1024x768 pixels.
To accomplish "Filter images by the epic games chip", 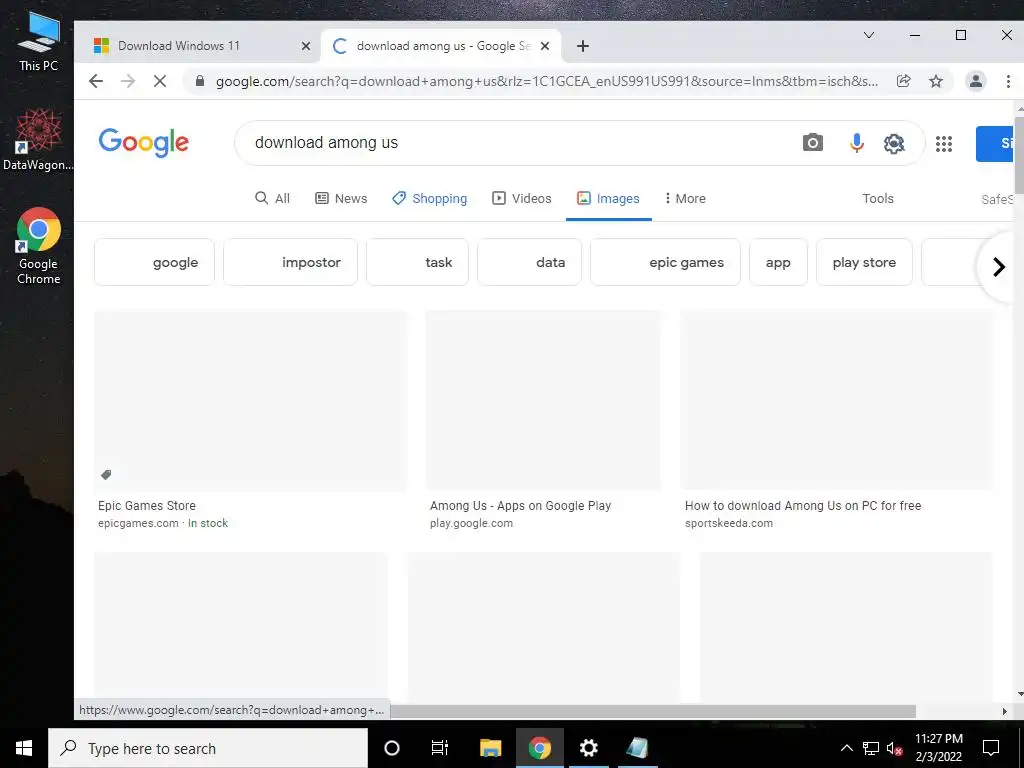I will (x=665, y=262).
